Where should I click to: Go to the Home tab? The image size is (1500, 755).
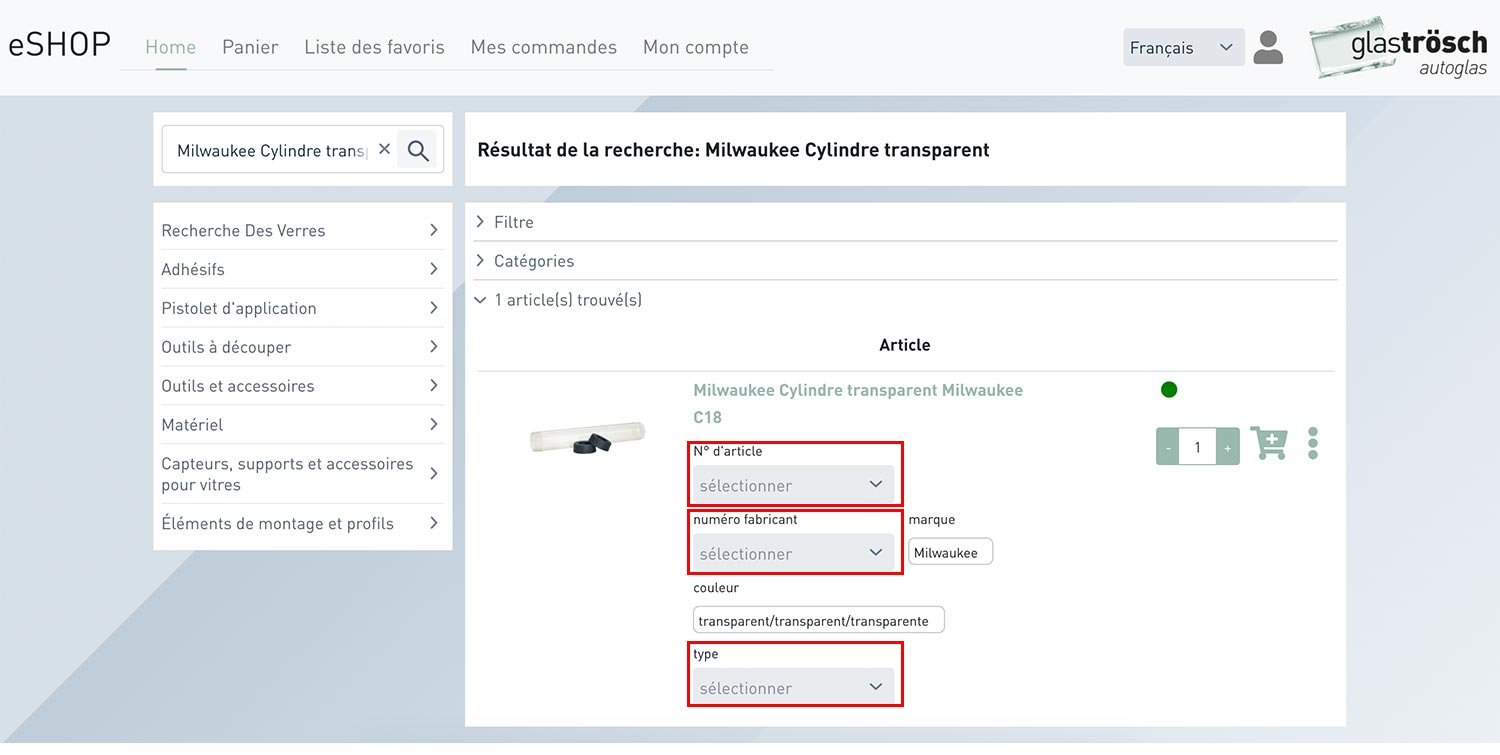[x=171, y=47]
